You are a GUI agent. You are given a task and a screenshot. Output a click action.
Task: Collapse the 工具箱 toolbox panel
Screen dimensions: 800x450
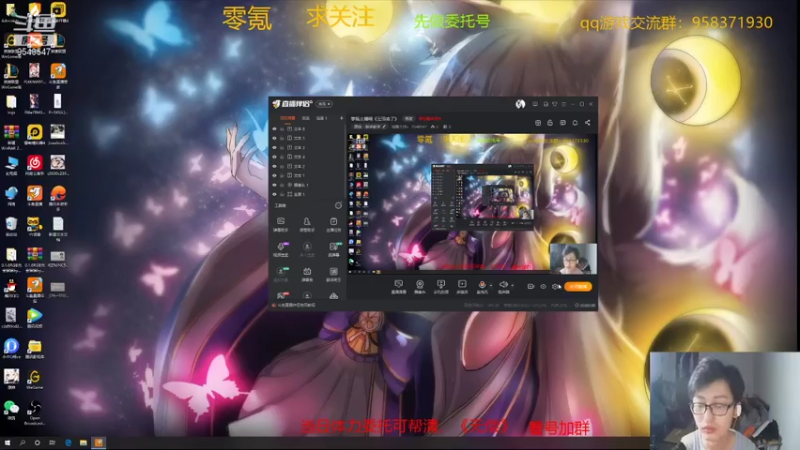tap(338, 206)
